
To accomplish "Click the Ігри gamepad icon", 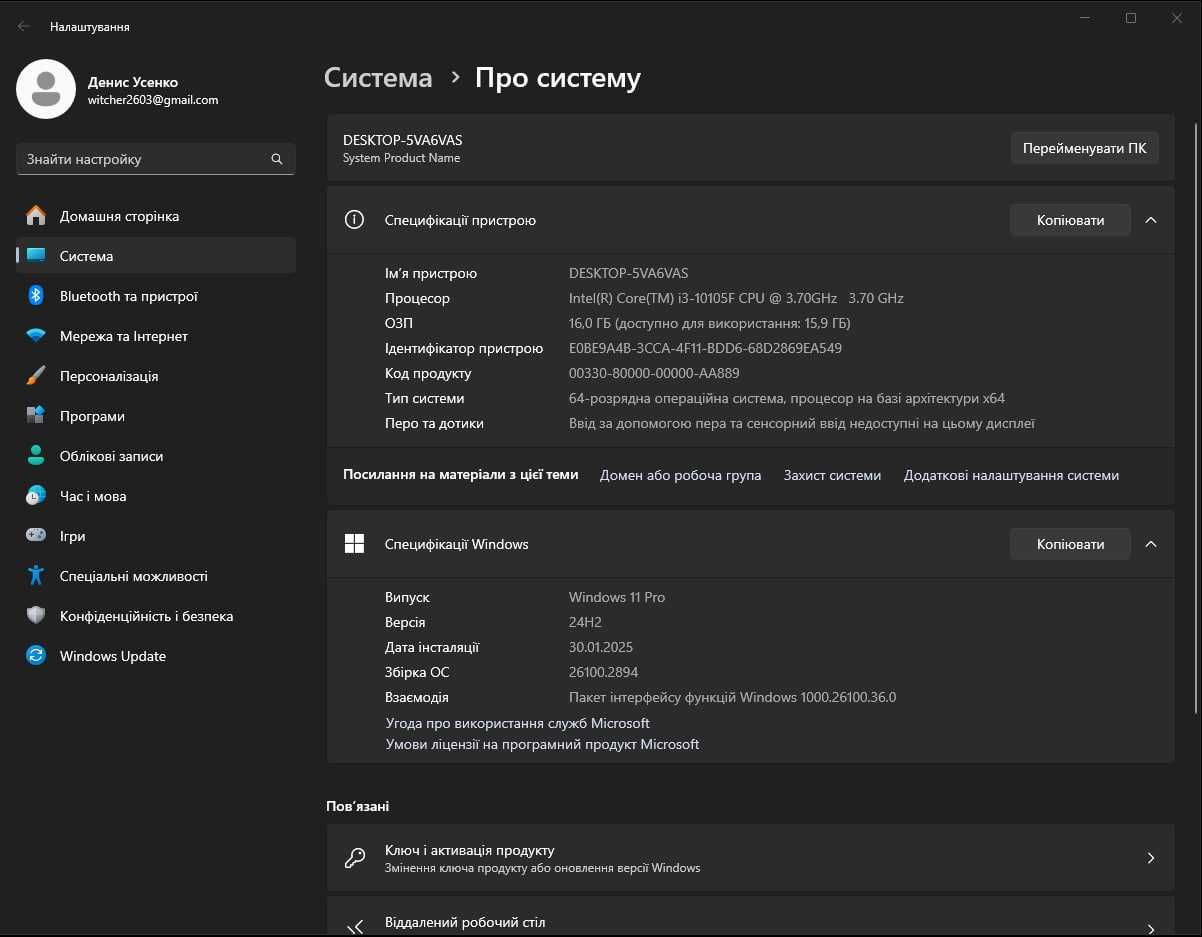I will pyautogui.click(x=36, y=536).
